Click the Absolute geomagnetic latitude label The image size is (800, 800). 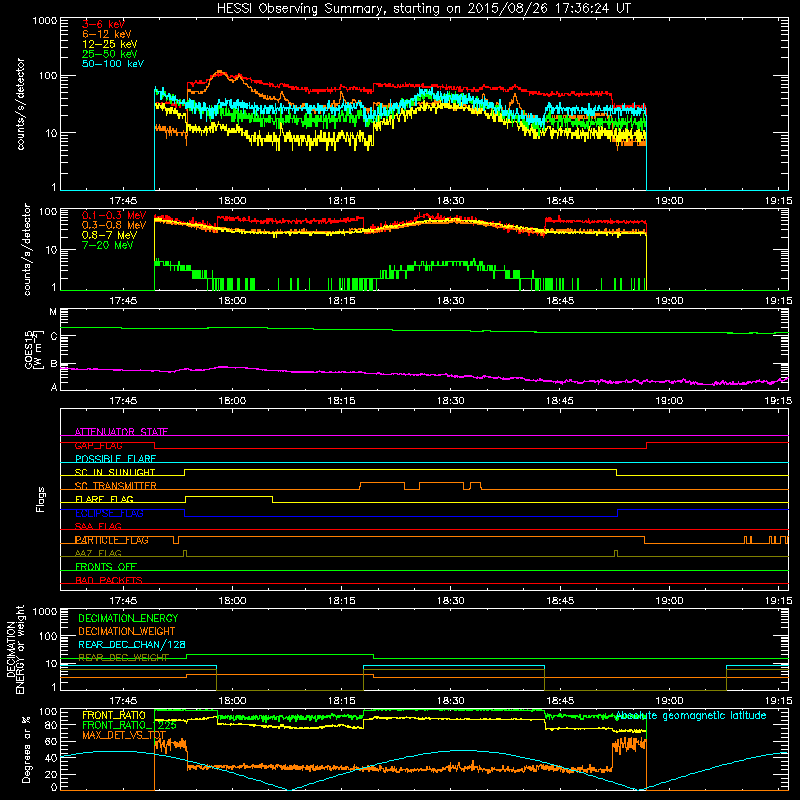pyautogui.click(x=691, y=715)
